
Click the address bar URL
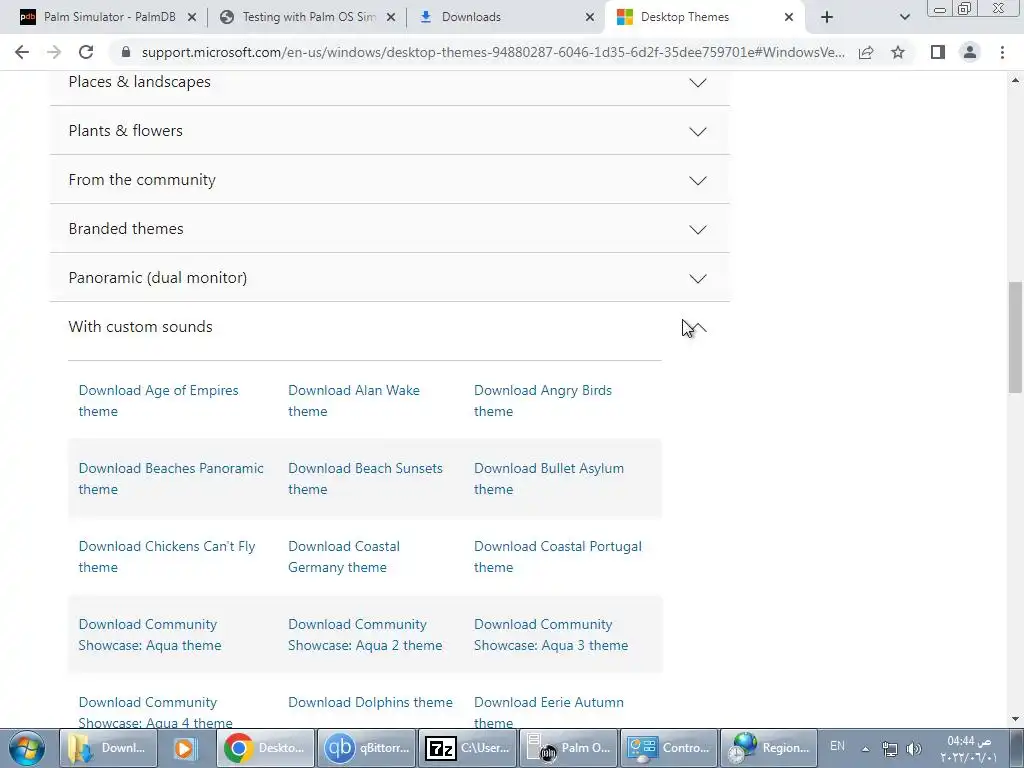tap(493, 52)
